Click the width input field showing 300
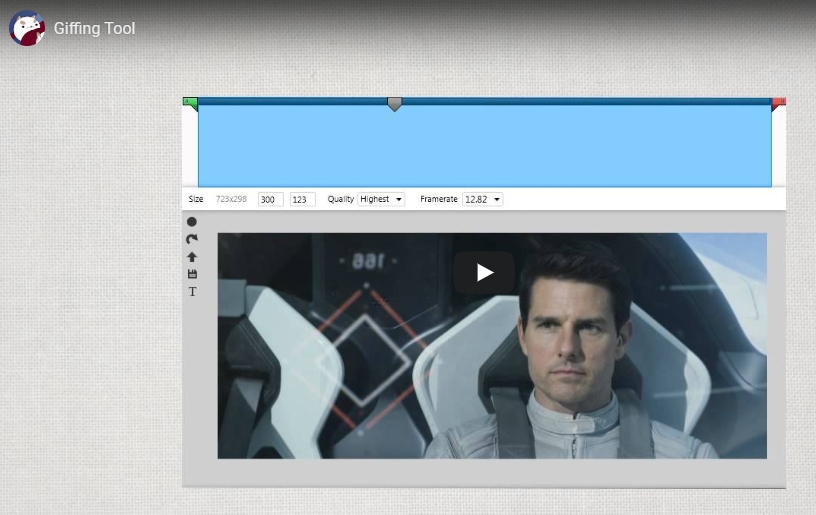The image size is (816, 515). pos(270,200)
